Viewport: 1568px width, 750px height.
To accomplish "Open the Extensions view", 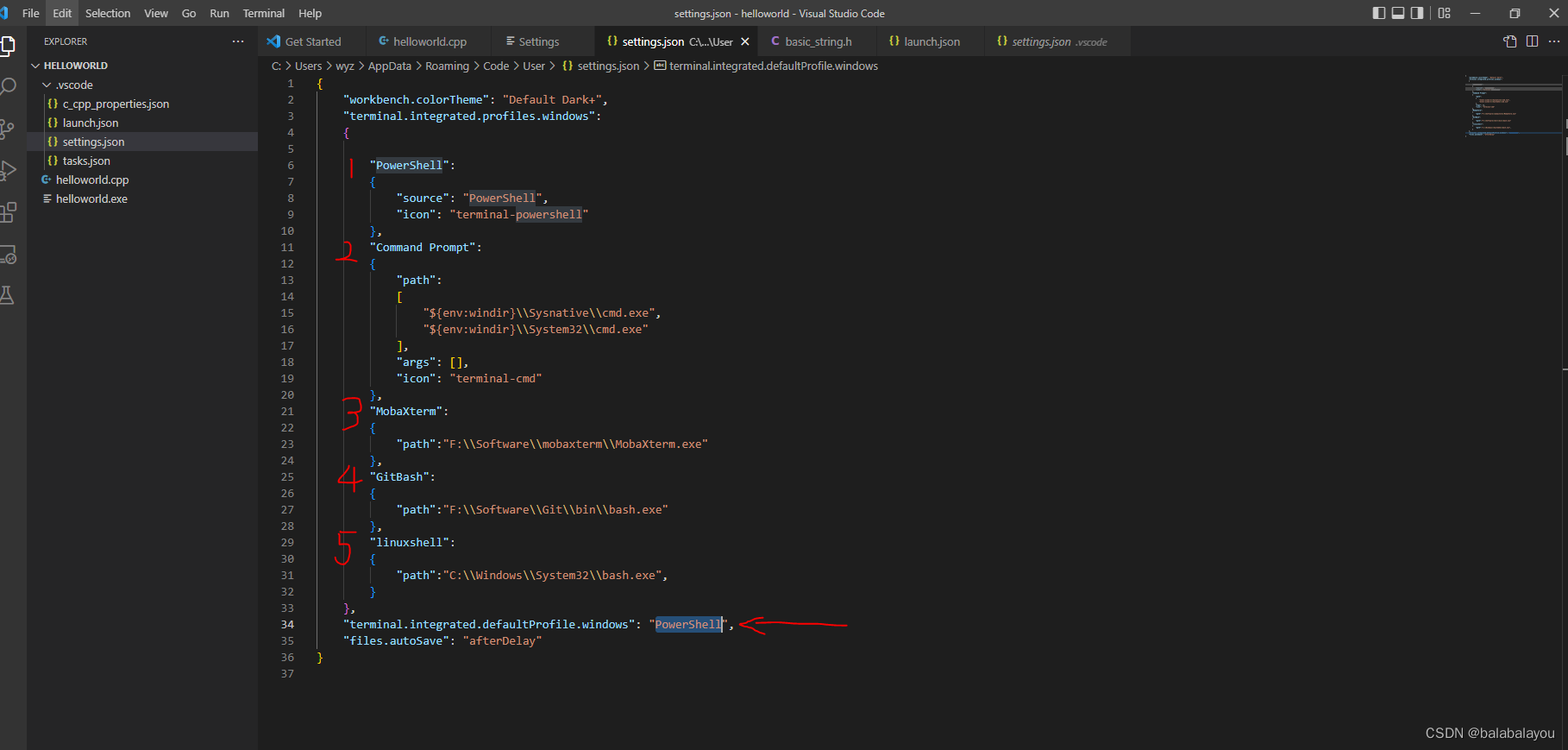I will click(7, 212).
